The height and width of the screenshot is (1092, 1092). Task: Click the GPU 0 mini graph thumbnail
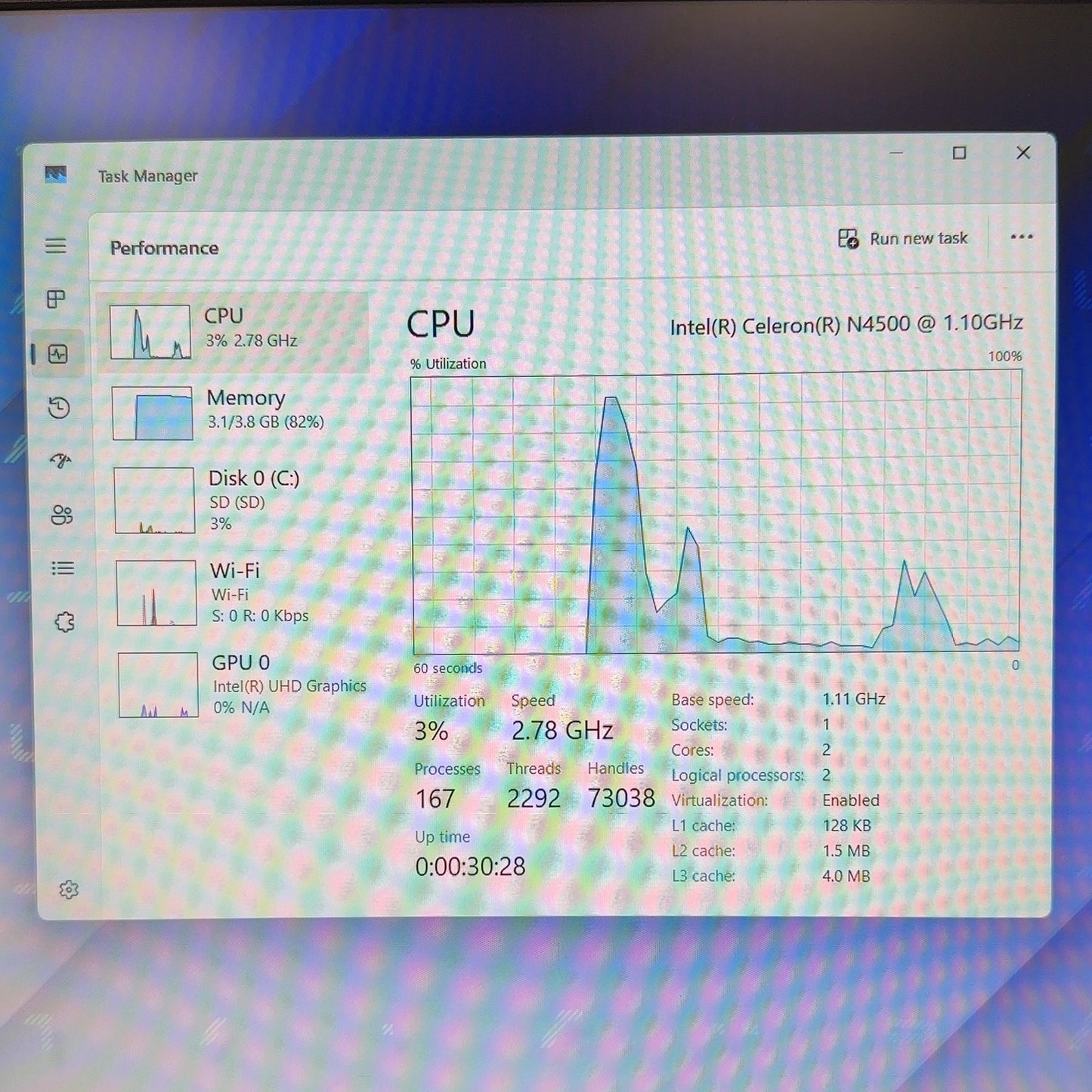(x=159, y=685)
